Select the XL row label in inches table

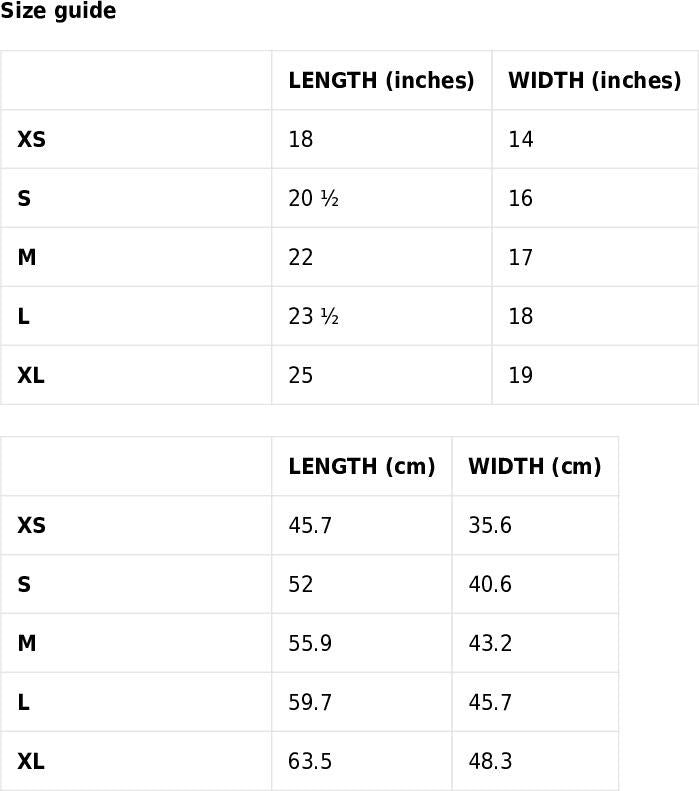point(31,375)
